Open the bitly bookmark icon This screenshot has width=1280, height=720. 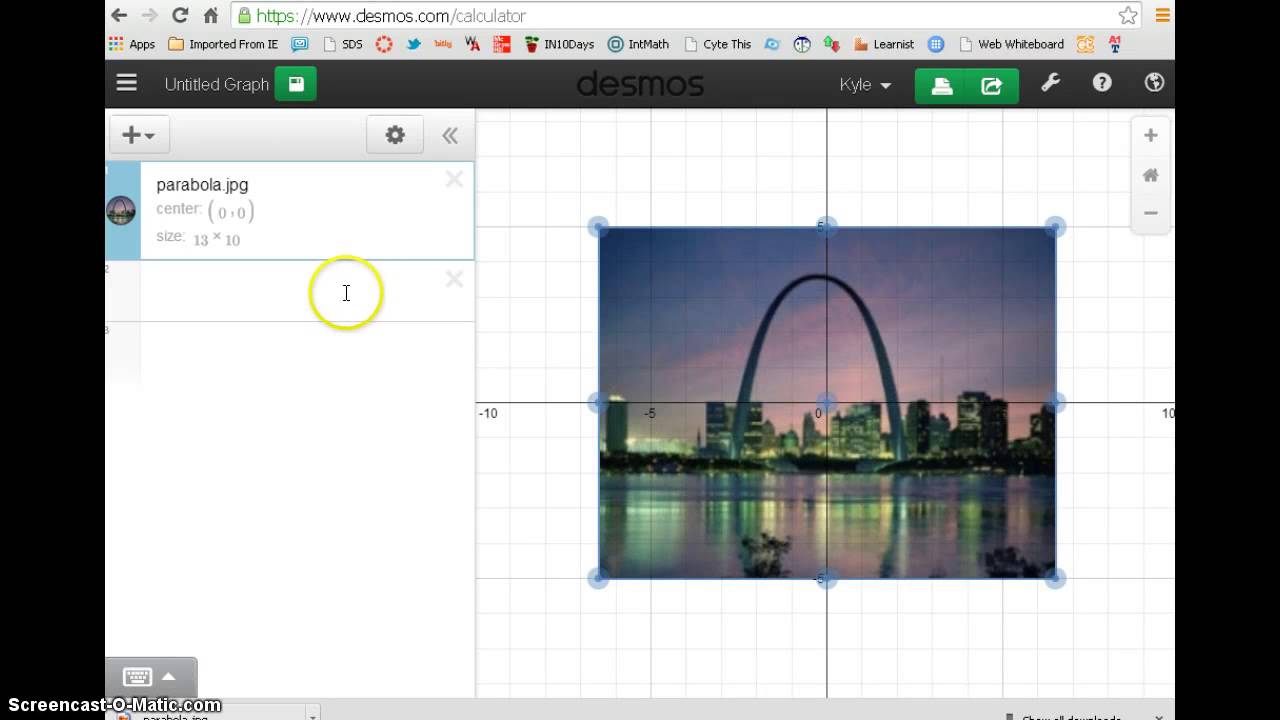tap(443, 44)
